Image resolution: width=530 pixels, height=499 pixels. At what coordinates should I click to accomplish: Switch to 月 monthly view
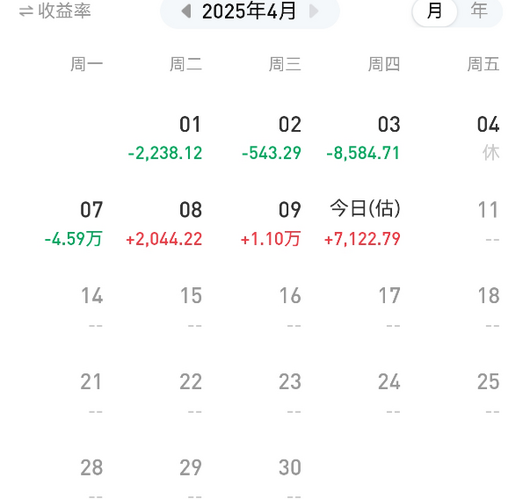434,11
